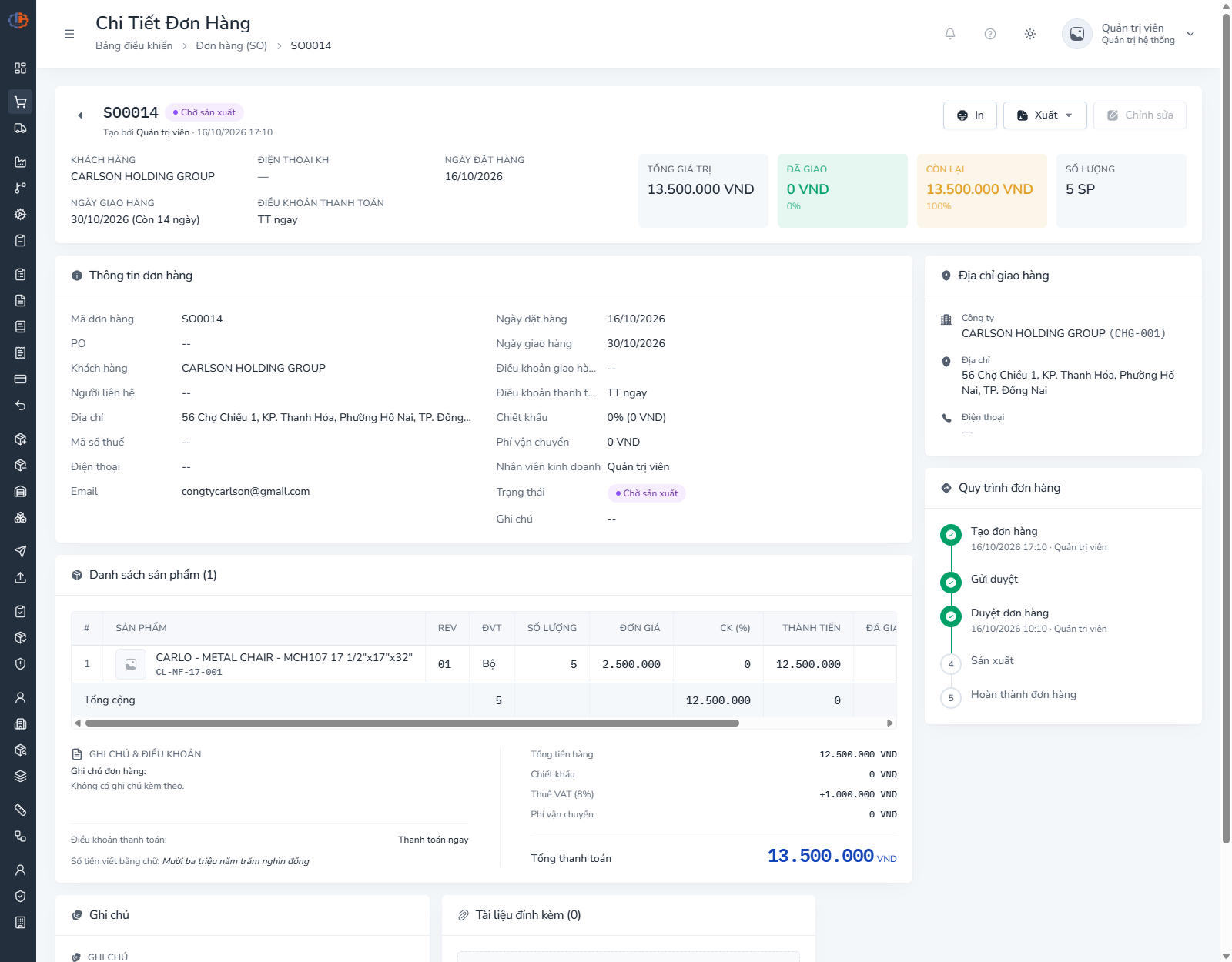Toggle the hamburger sidebar menu

pos(69,34)
